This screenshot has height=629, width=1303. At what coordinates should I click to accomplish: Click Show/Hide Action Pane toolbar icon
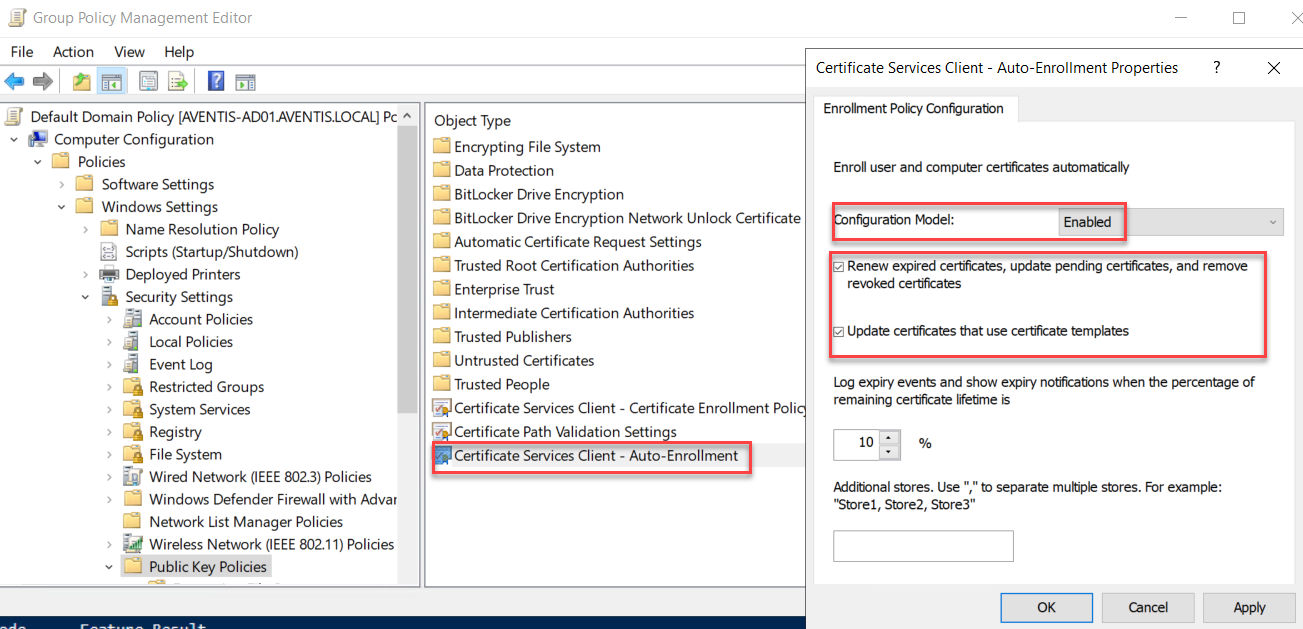245,81
